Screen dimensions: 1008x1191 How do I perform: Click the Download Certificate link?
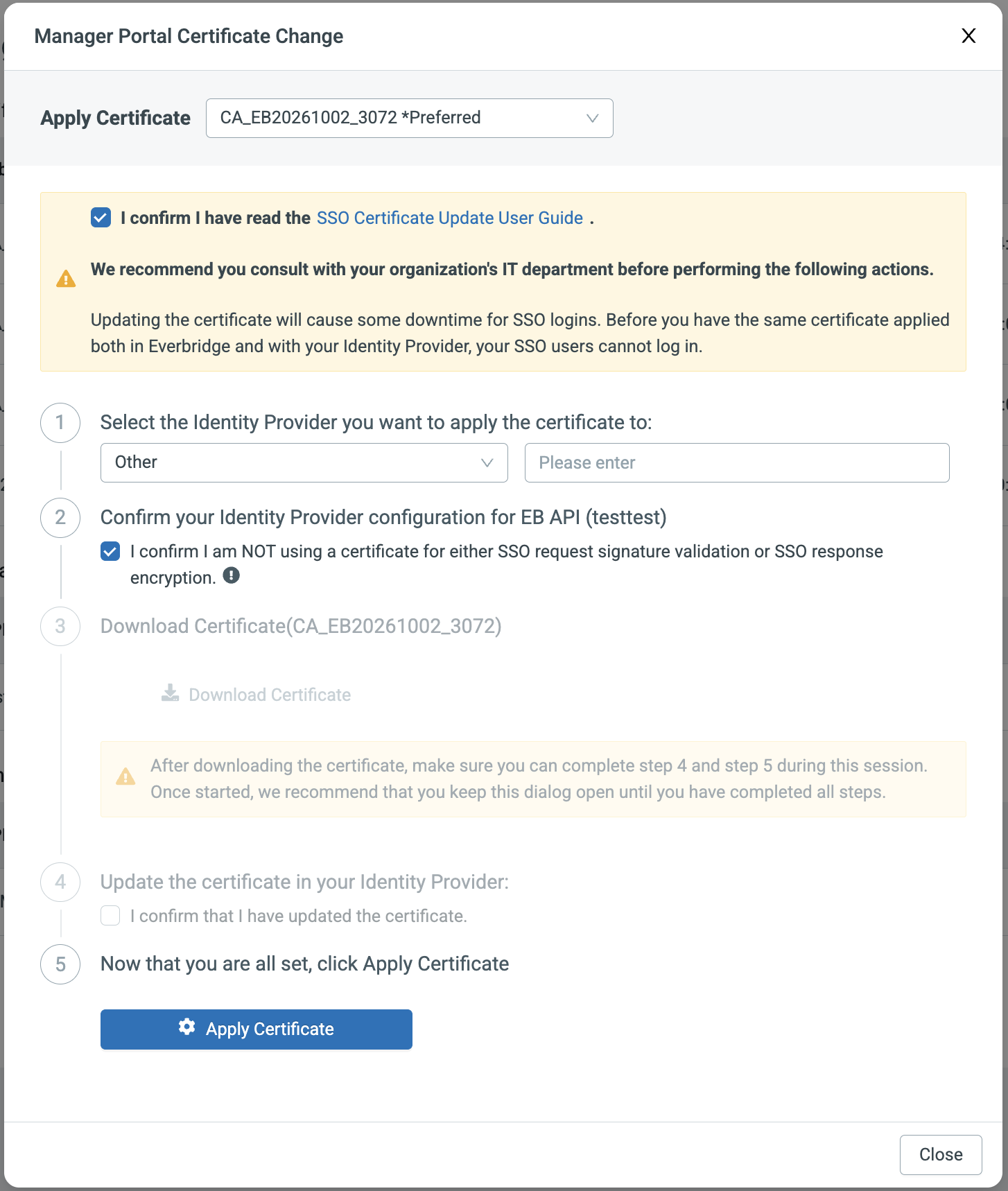(270, 695)
